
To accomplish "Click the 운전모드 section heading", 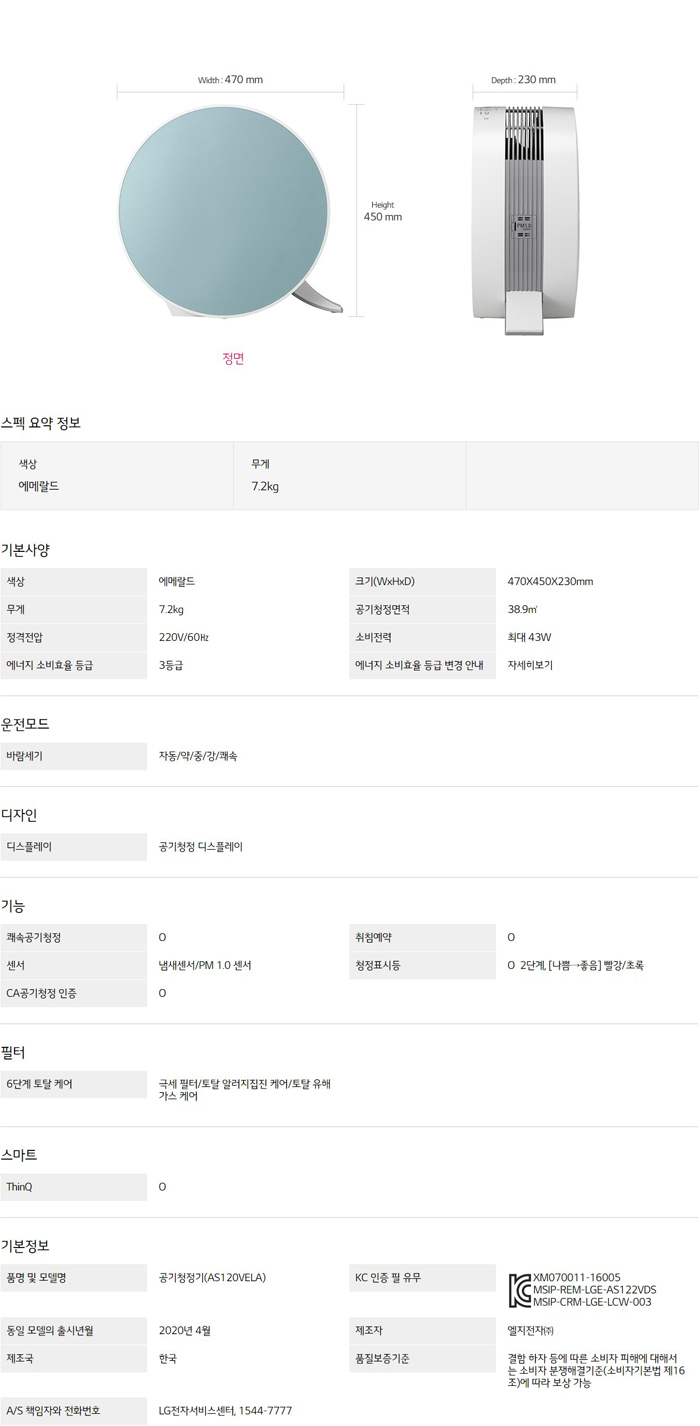I will coord(26,724).
